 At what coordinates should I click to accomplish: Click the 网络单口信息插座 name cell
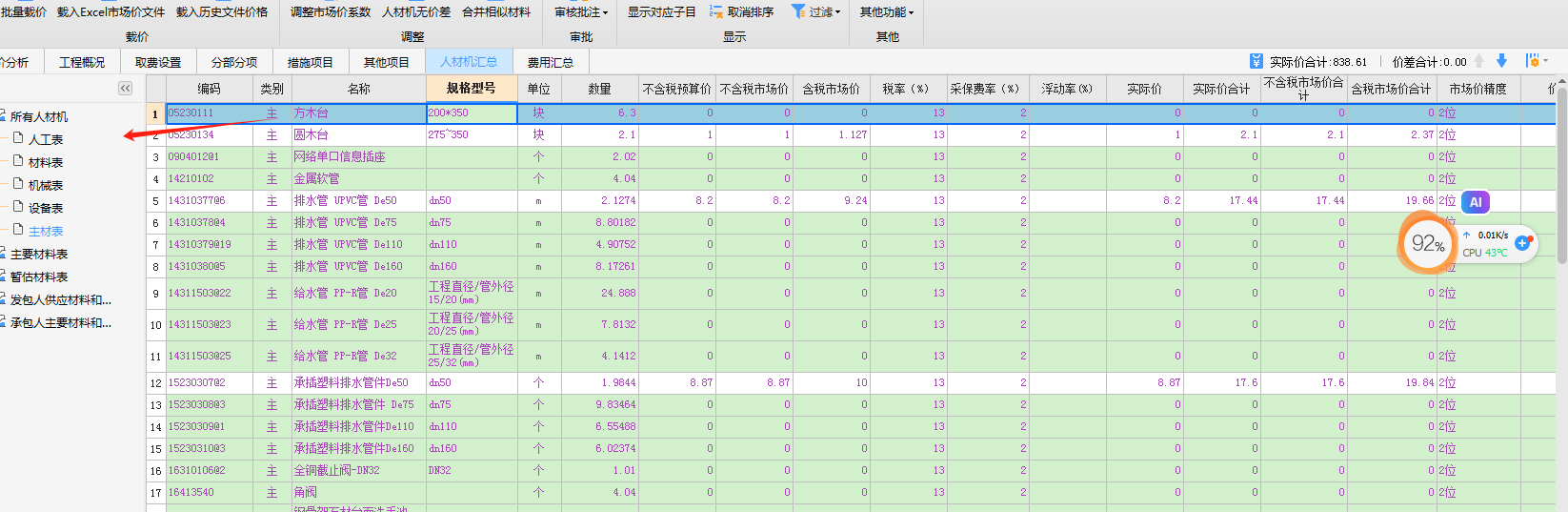[358, 156]
